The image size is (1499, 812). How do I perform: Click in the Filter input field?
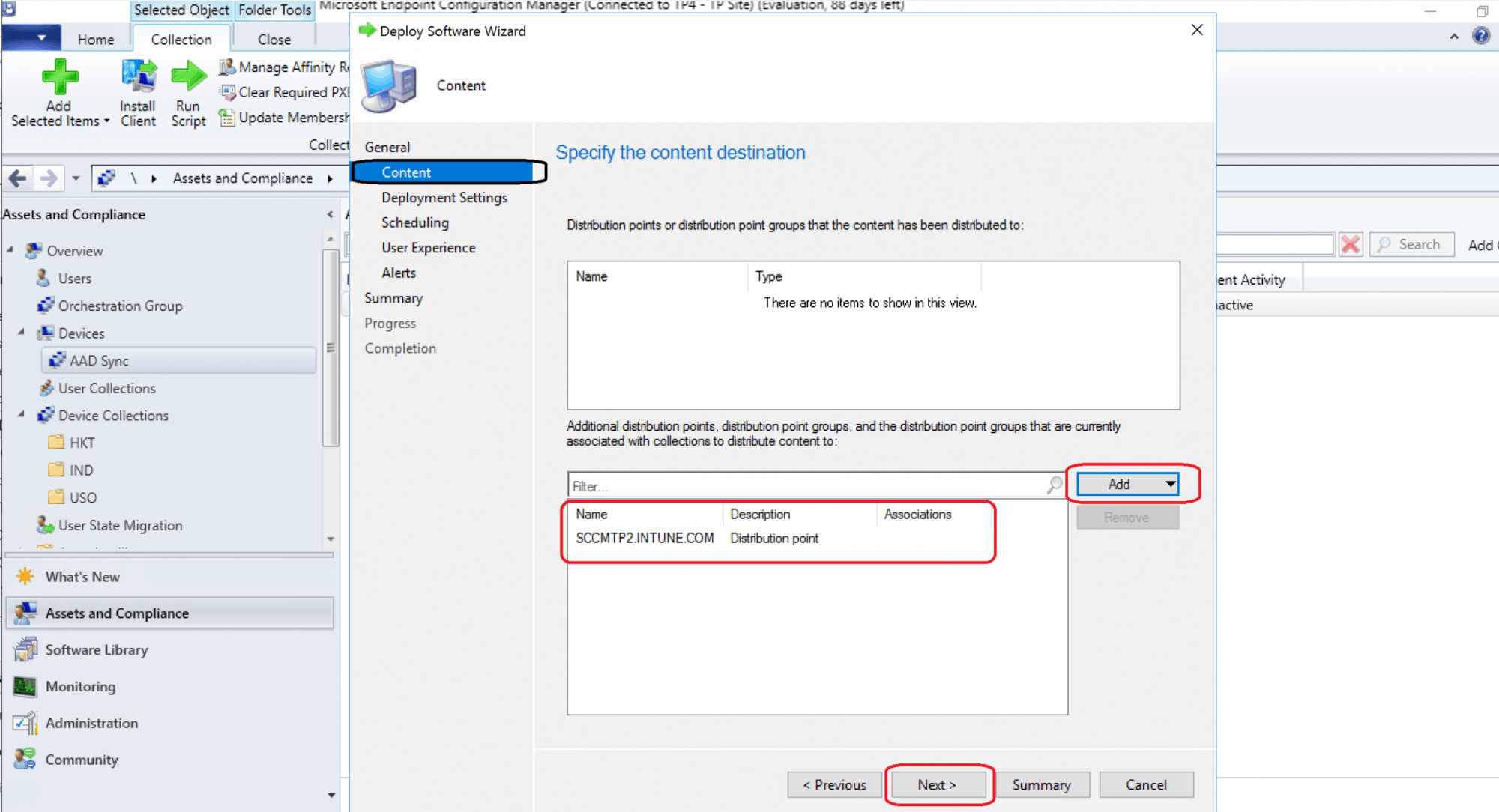coord(806,486)
